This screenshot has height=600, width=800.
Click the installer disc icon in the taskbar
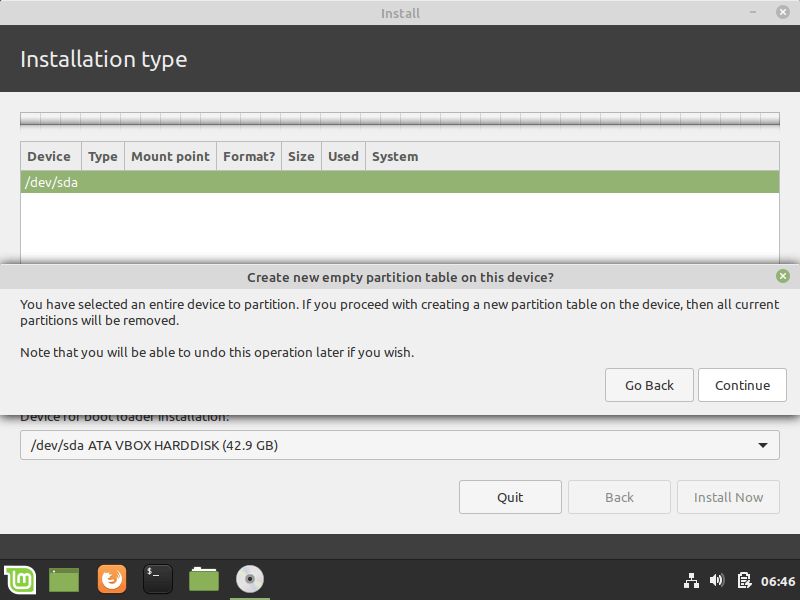point(249,580)
